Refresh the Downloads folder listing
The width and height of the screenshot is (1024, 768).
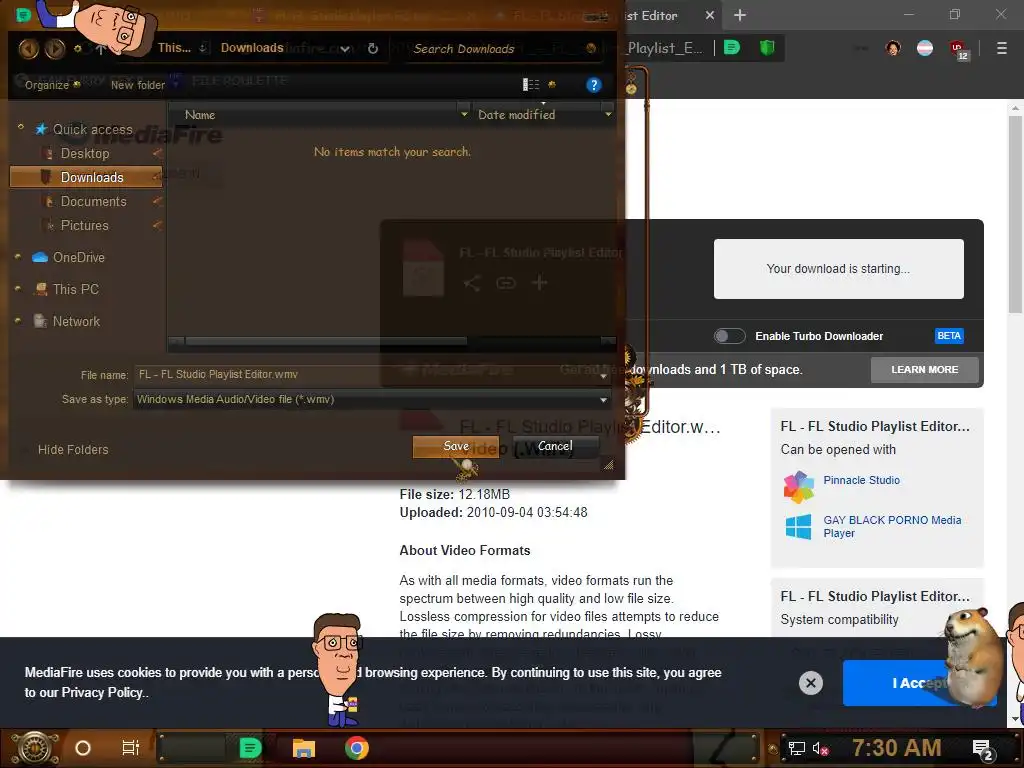(x=373, y=48)
